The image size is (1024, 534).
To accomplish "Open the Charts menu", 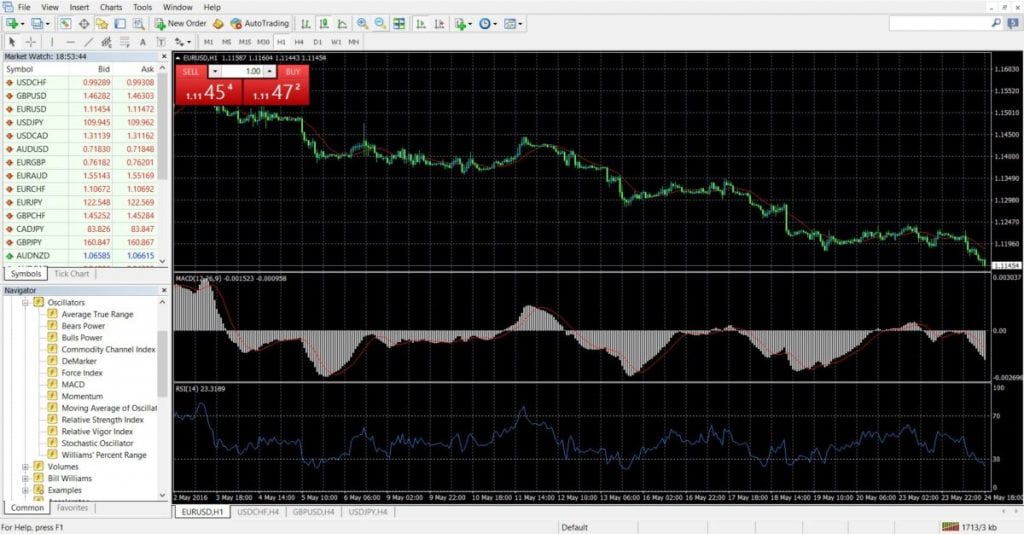I will [111, 7].
